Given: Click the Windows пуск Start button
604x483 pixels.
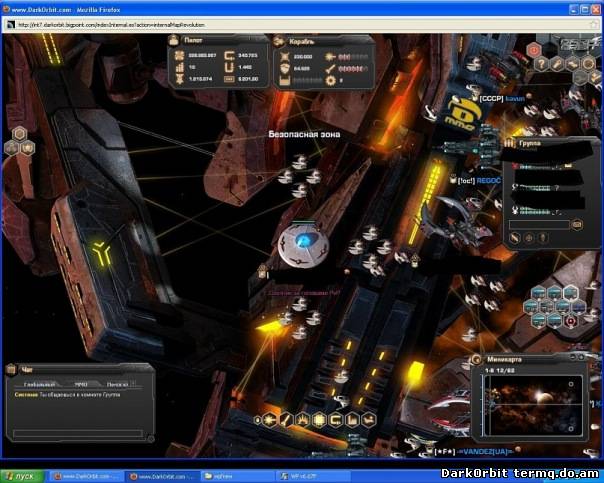Looking at the screenshot, I should click(22, 476).
